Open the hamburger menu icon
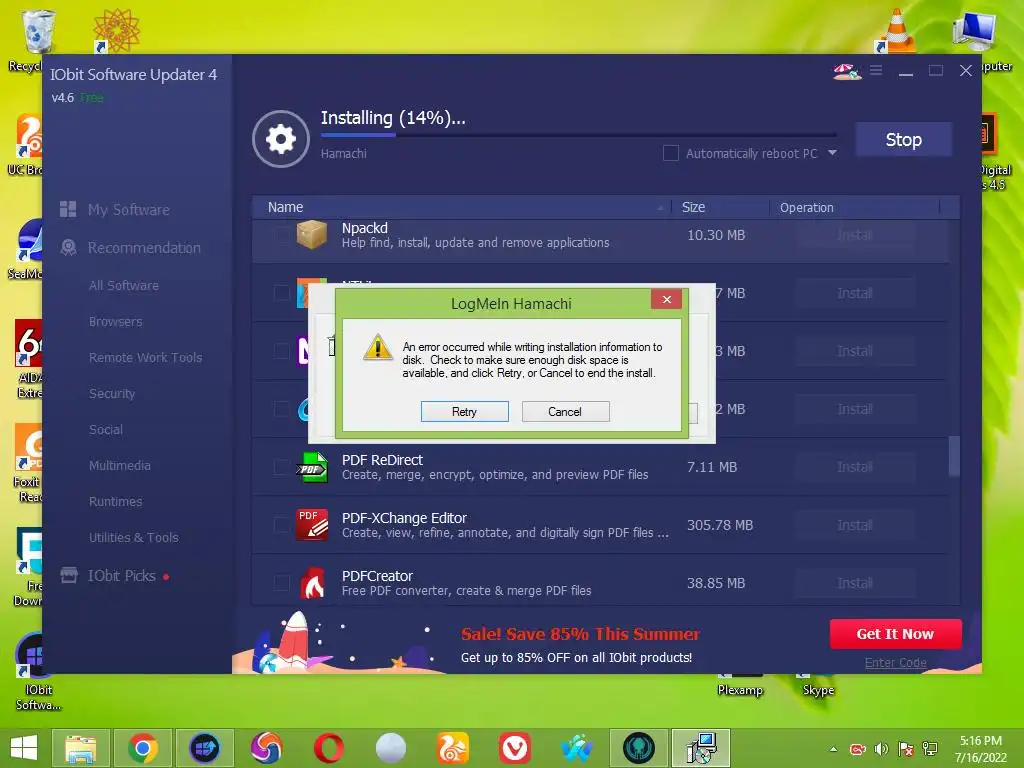Screen dimensions: 1024x768 pos(876,70)
